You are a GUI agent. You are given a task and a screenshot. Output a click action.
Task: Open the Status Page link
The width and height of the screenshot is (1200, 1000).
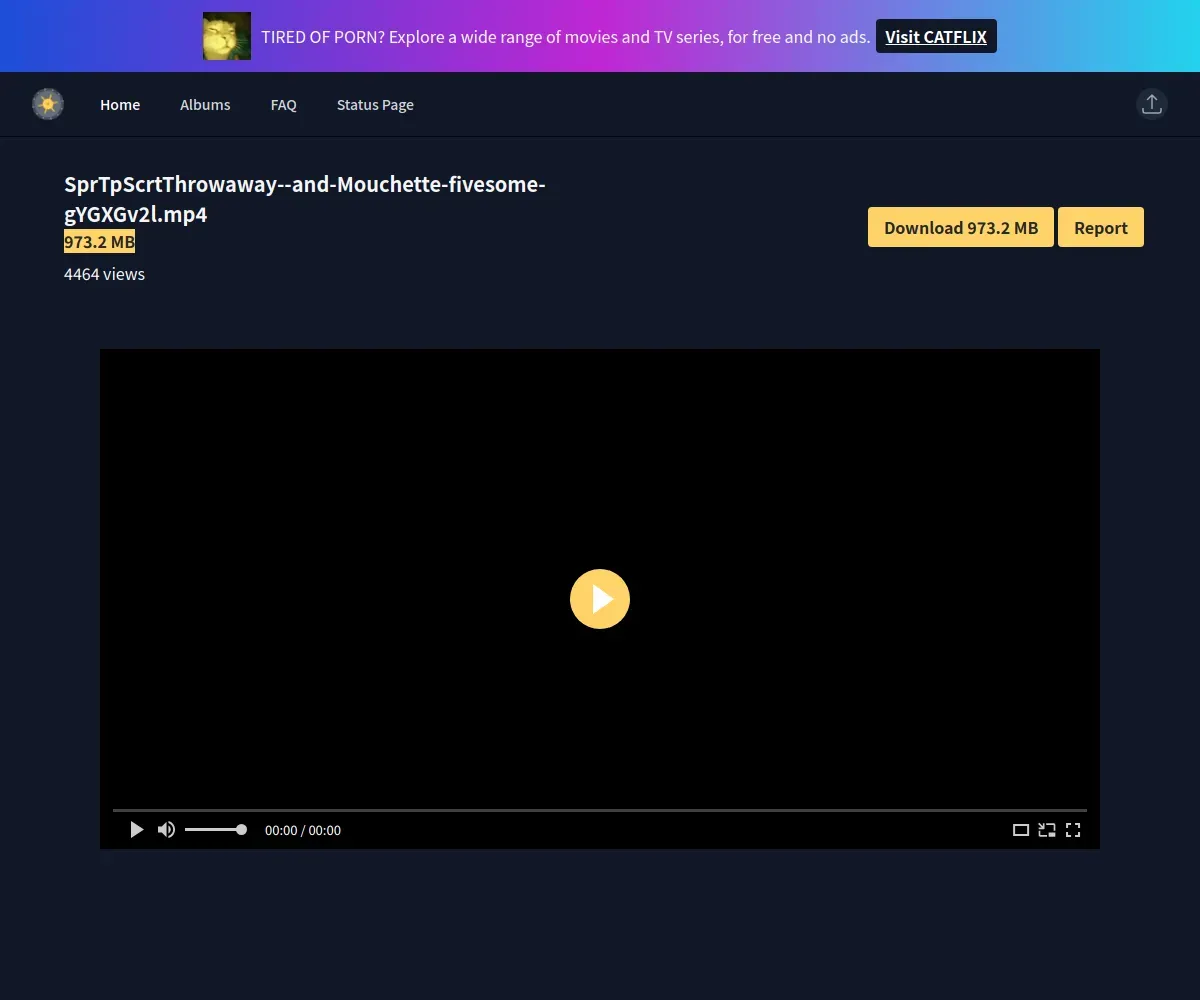(x=375, y=105)
